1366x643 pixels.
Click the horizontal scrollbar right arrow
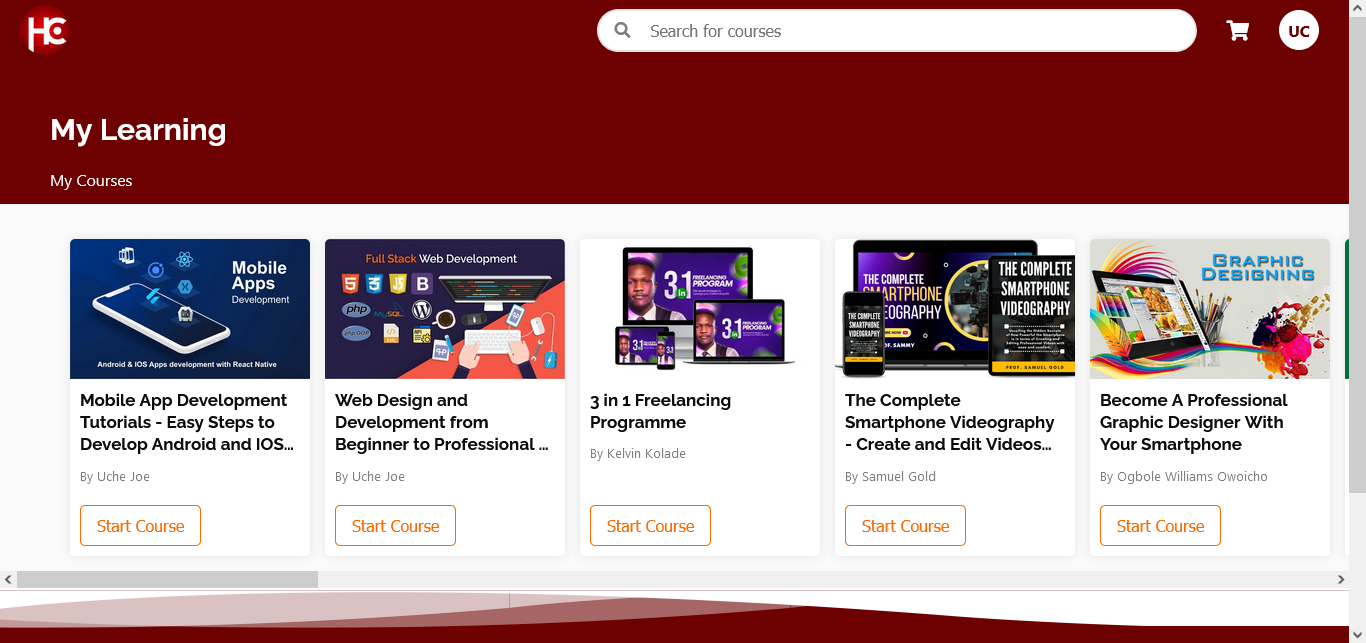[1341, 579]
